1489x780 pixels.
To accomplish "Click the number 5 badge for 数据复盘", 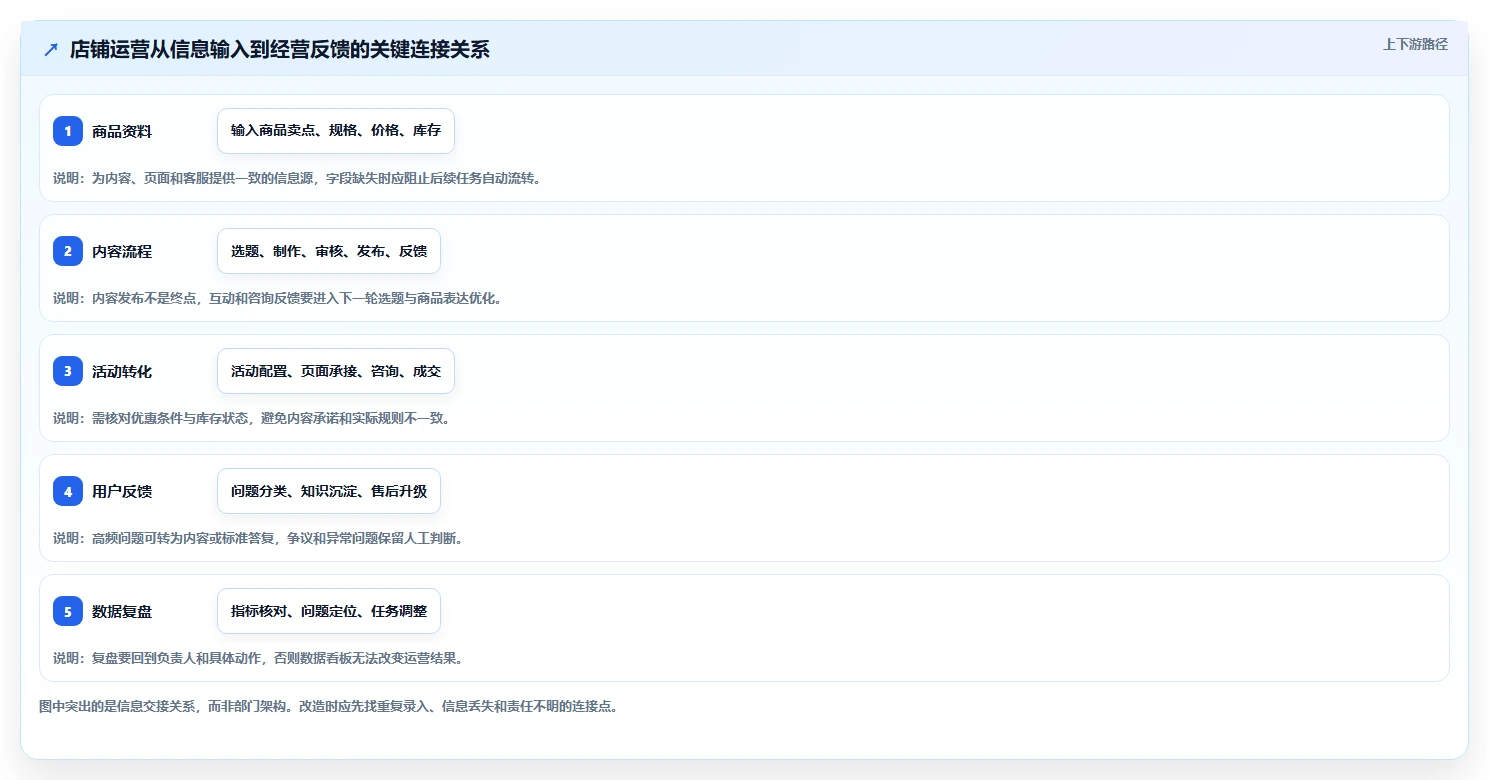I will point(68,611).
